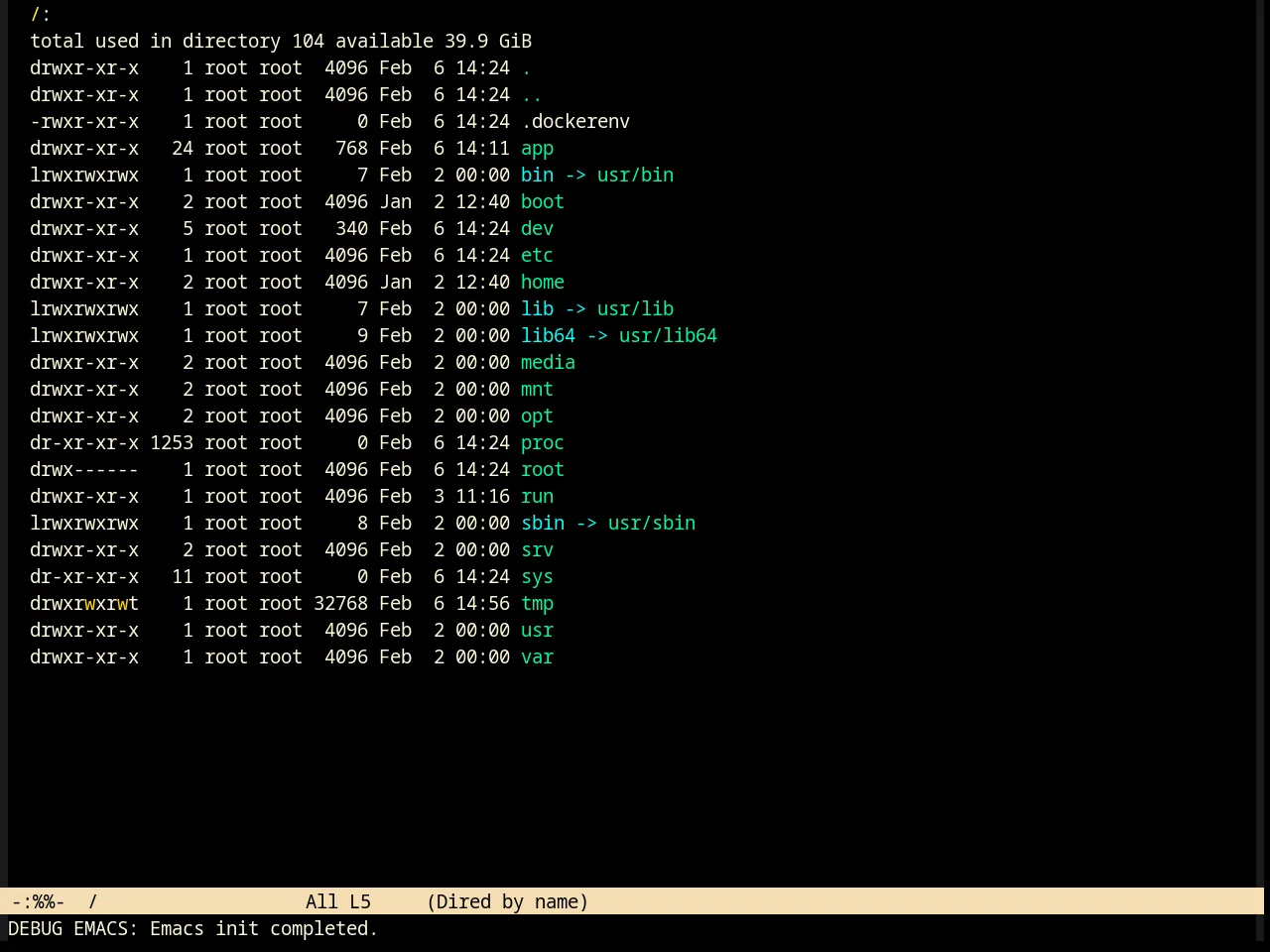
Task: Click the lib symlink name
Action: (x=537, y=309)
